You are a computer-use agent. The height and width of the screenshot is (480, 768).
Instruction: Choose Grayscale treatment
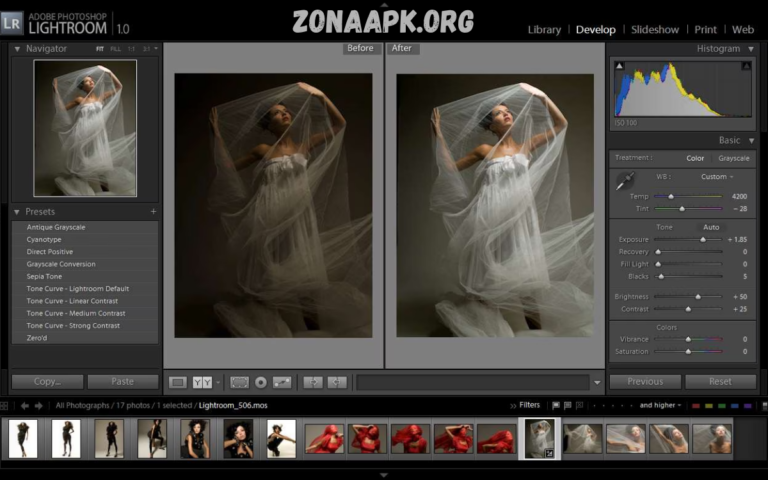[x=734, y=158]
